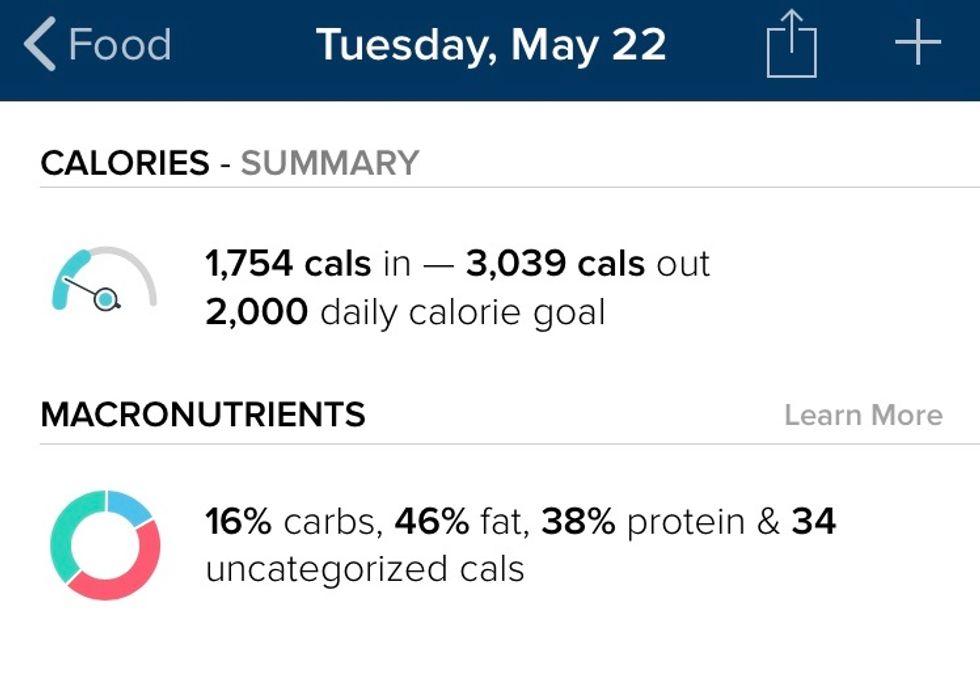The height and width of the screenshot is (673, 980).
Task: Select the 2,000 daily calorie goal text
Action: [x=405, y=313]
